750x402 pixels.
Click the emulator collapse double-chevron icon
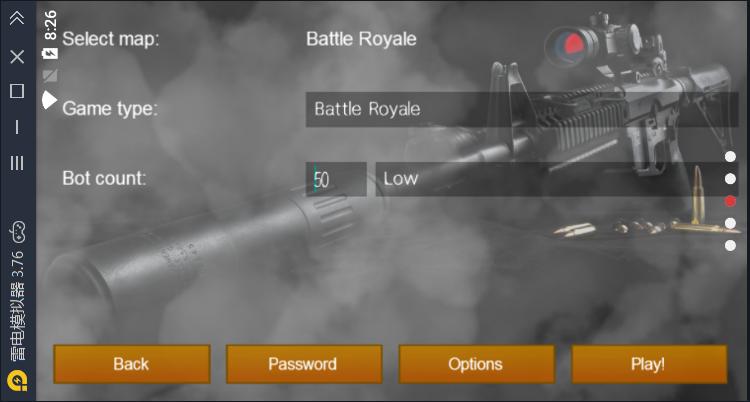point(17,19)
